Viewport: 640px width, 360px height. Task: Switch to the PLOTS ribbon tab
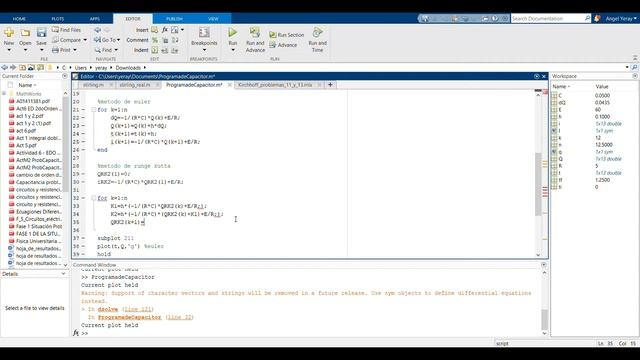58,19
